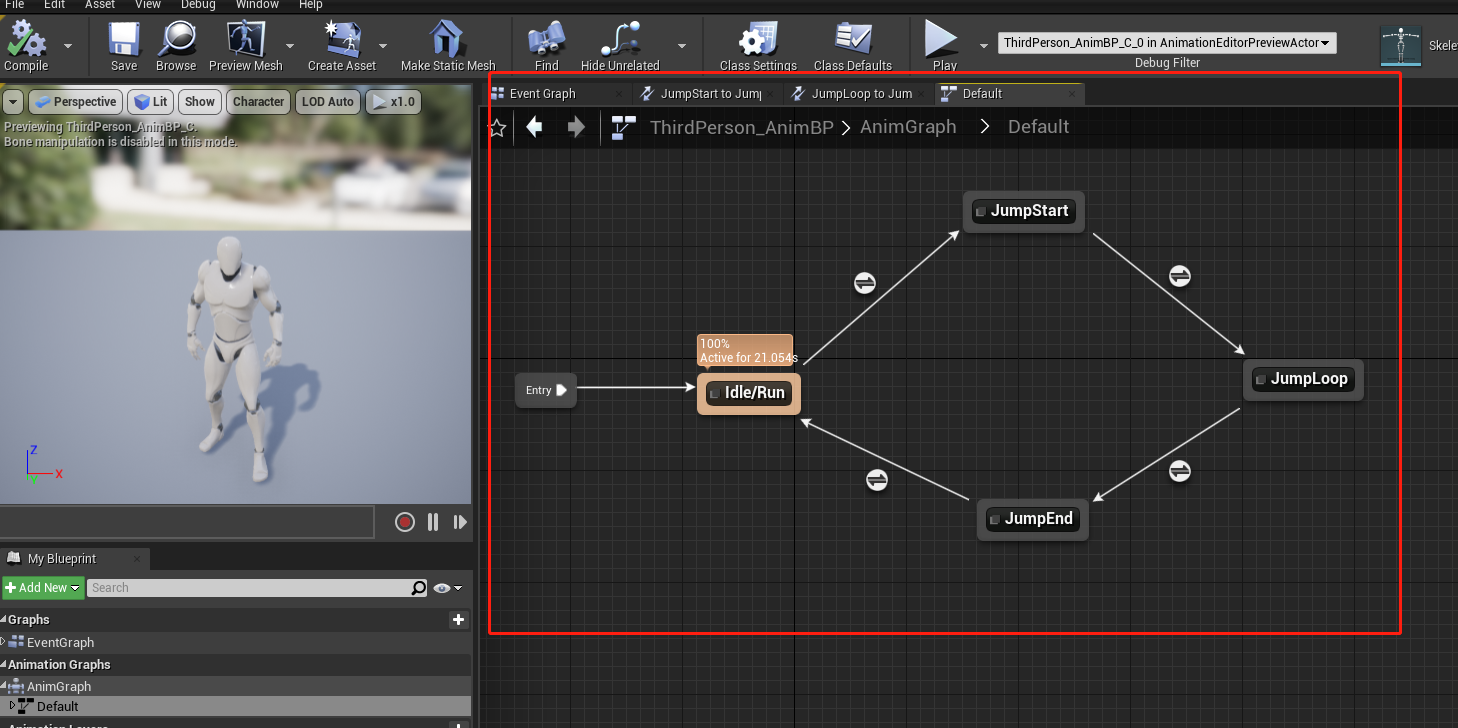Viewport: 1458px width, 728px height.
Task: Expand the Create Asset dropdown arrow
Action: pyautogui.click(x=382, y=47)
